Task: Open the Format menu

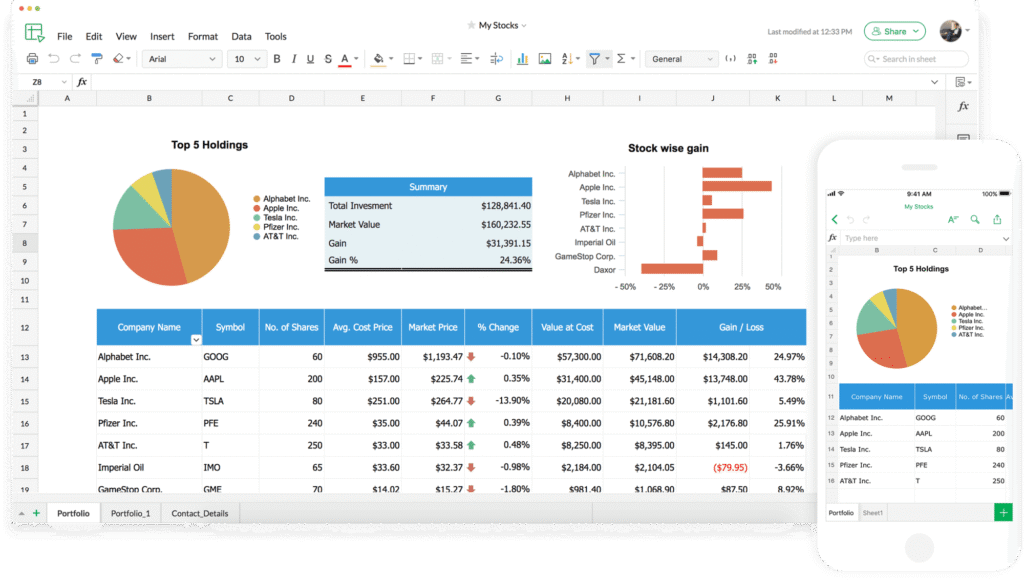Action: point(202,37)
